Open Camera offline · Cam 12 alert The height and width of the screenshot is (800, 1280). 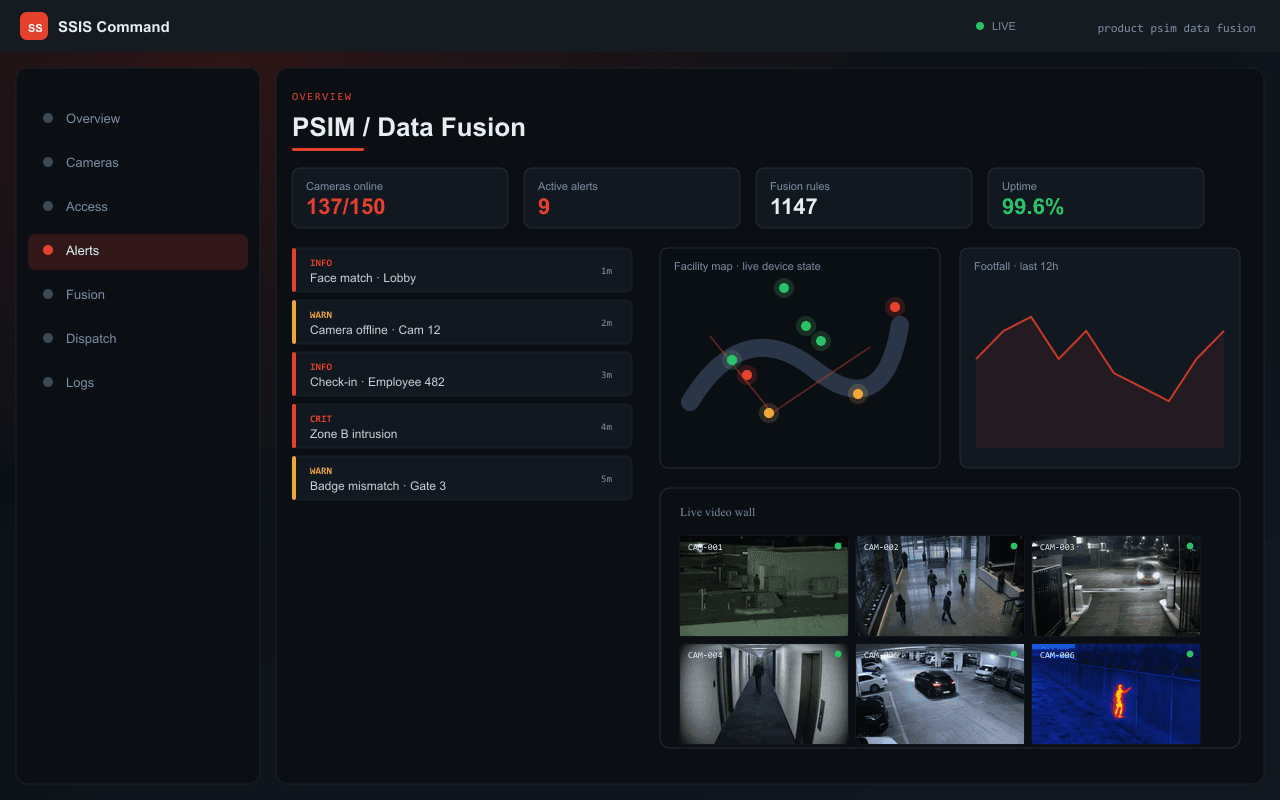coord(462,322)
